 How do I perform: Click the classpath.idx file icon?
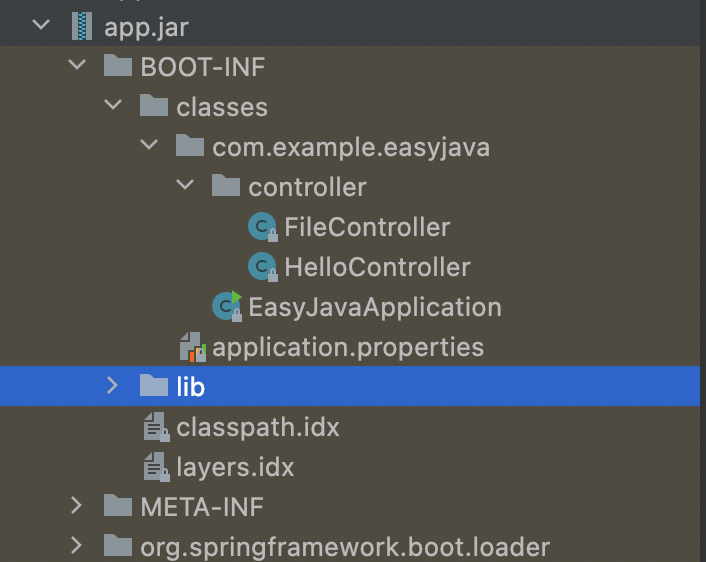coord(154,427)
